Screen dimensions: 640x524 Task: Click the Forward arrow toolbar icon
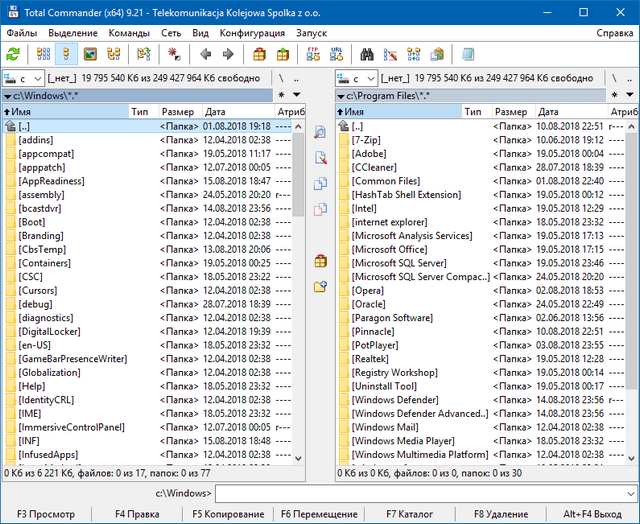[x=227, y=53]
